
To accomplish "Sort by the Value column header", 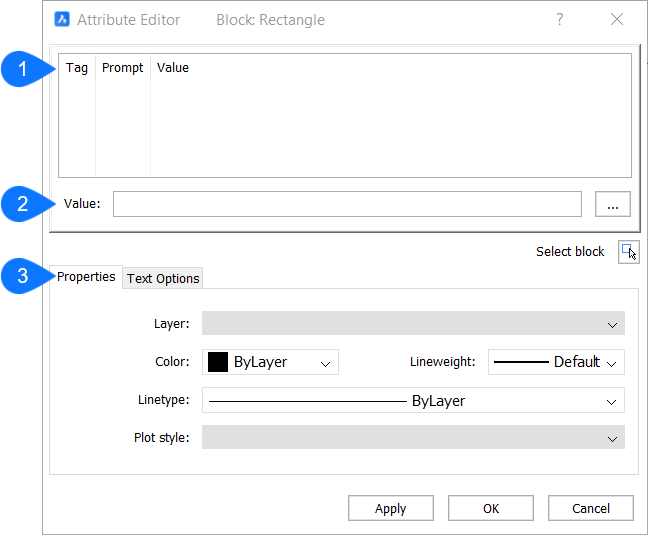I will (173, 68).
